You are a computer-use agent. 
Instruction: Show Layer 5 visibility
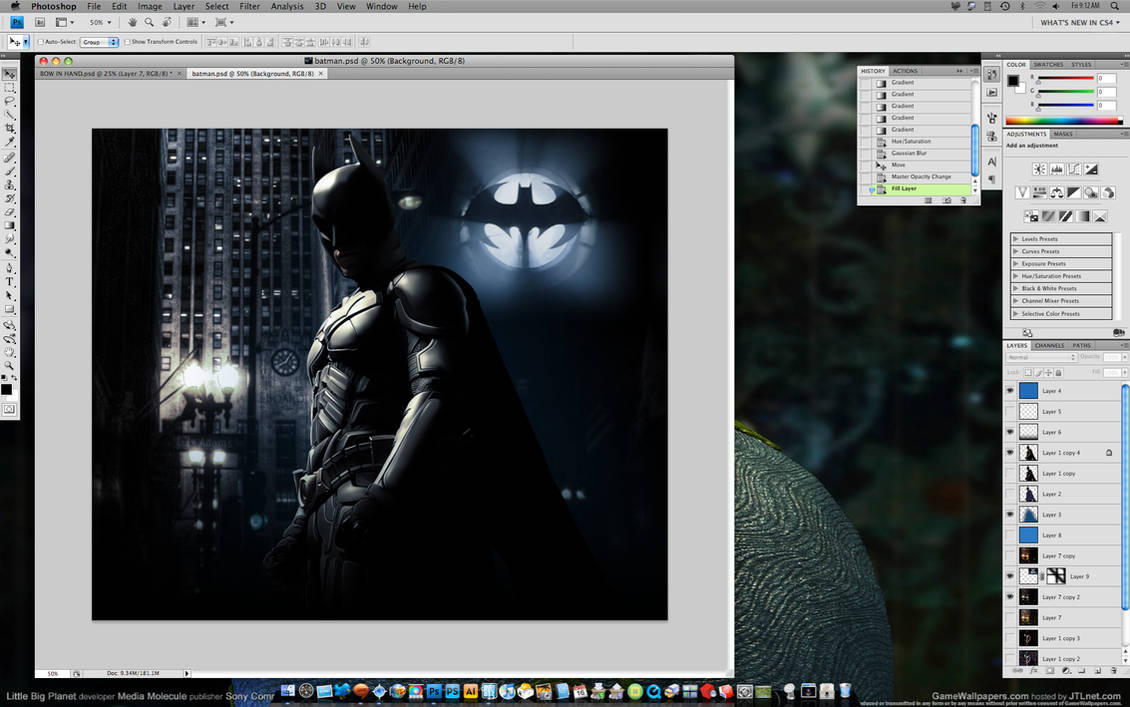point(1010,412)
